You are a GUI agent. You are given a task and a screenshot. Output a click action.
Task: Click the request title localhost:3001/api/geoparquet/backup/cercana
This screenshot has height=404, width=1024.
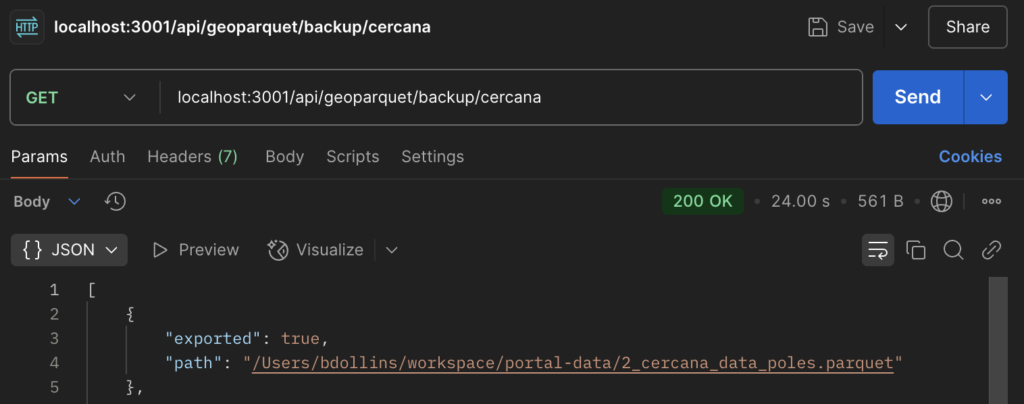[x=242, y=27]
